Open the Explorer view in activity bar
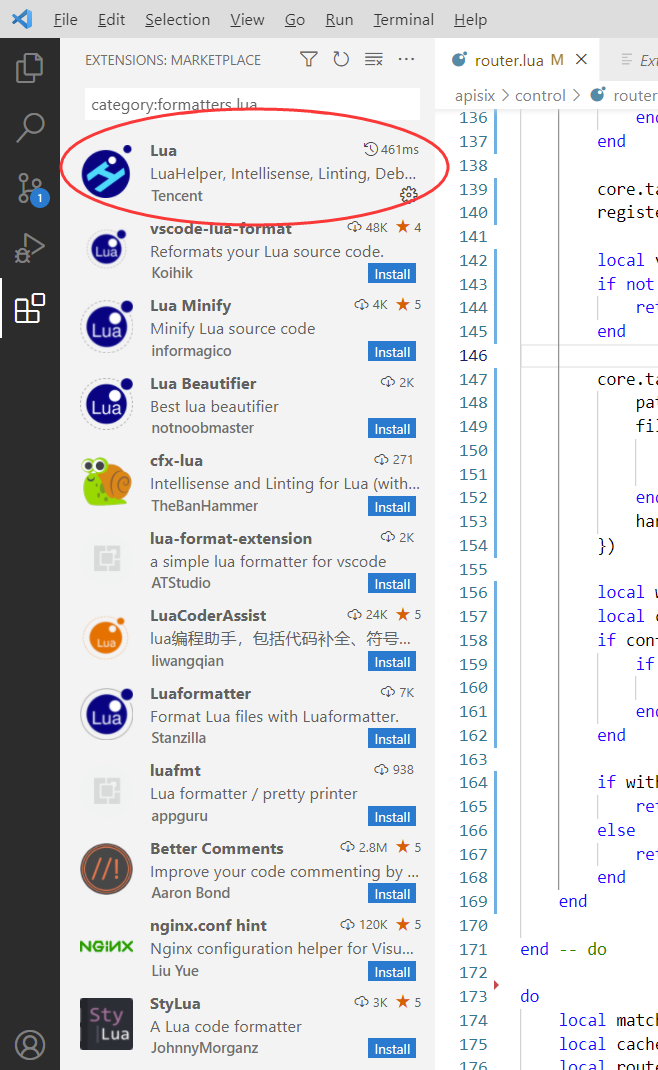The height and width of the screenshot is (1070, 658). pyautogui.click(x=29, y=68)
